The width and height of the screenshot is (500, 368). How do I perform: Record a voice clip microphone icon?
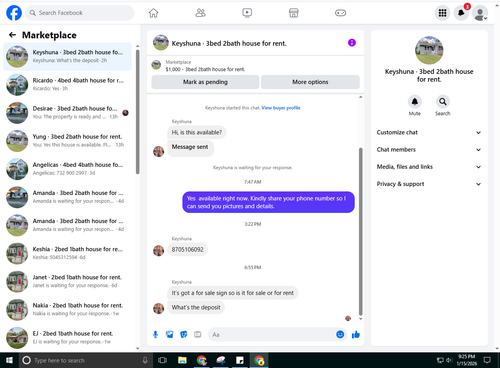(155, 334)
